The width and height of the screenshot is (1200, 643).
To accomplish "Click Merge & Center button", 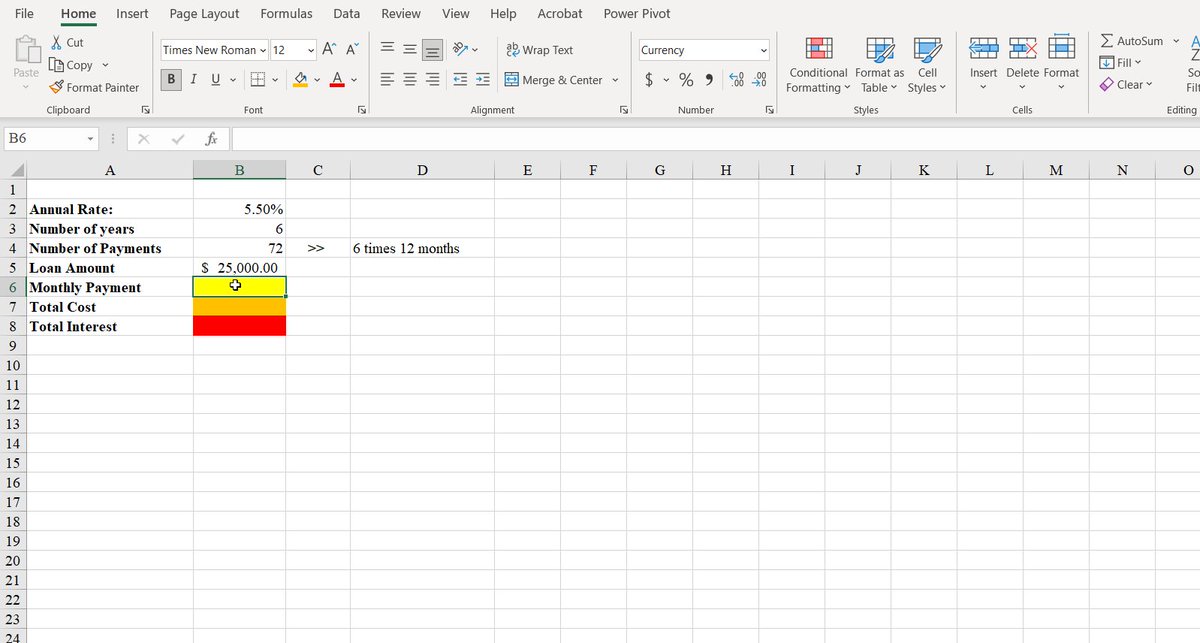I will click(553, 80).
